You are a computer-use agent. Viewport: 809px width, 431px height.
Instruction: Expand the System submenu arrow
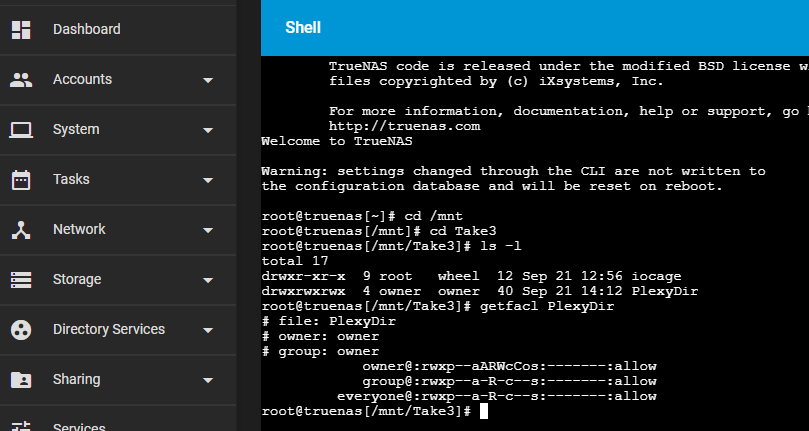[208, 130]
